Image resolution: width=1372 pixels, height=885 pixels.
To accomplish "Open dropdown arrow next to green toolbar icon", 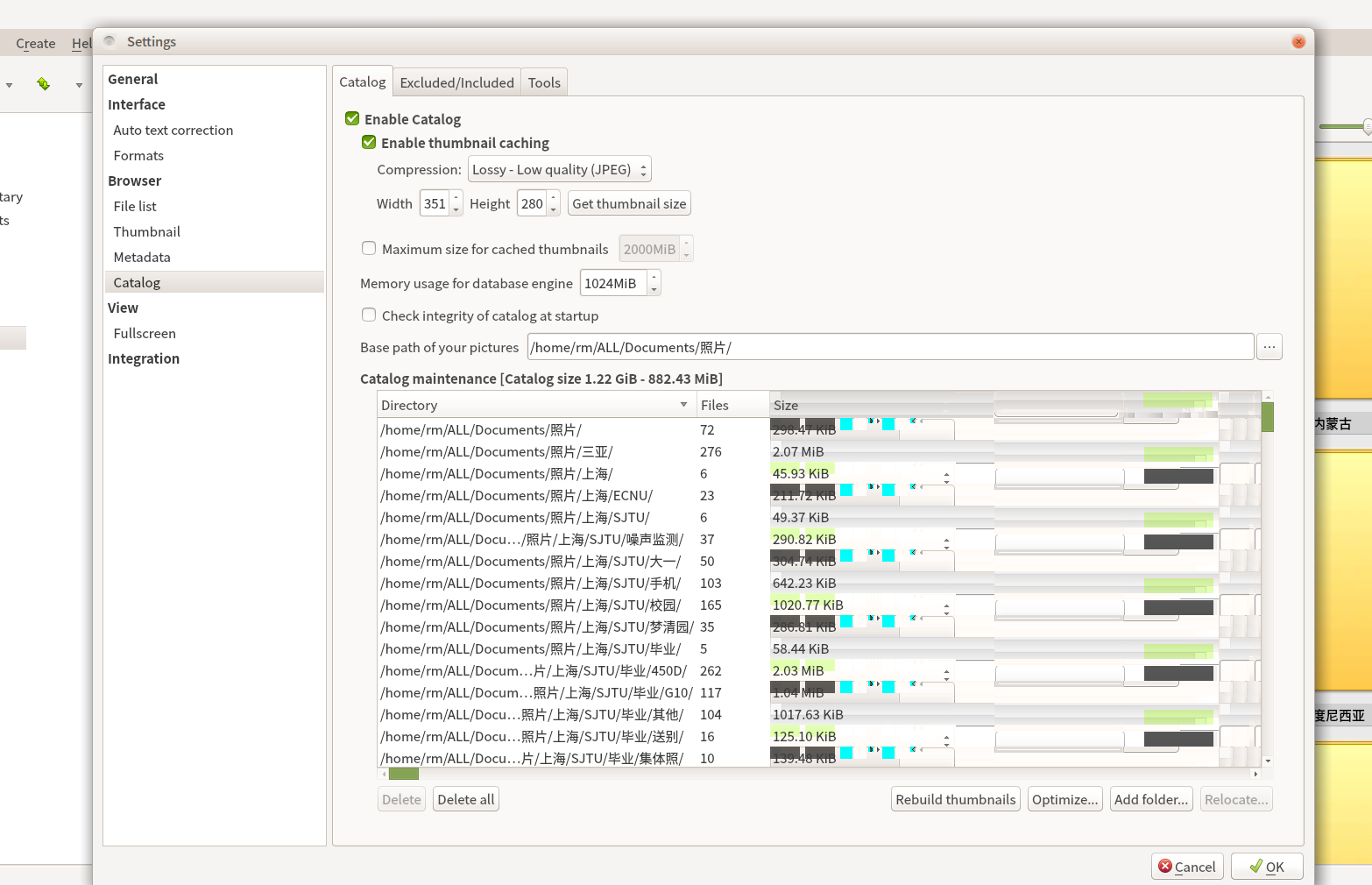I will pyautogui.click(x=79, y=85).
